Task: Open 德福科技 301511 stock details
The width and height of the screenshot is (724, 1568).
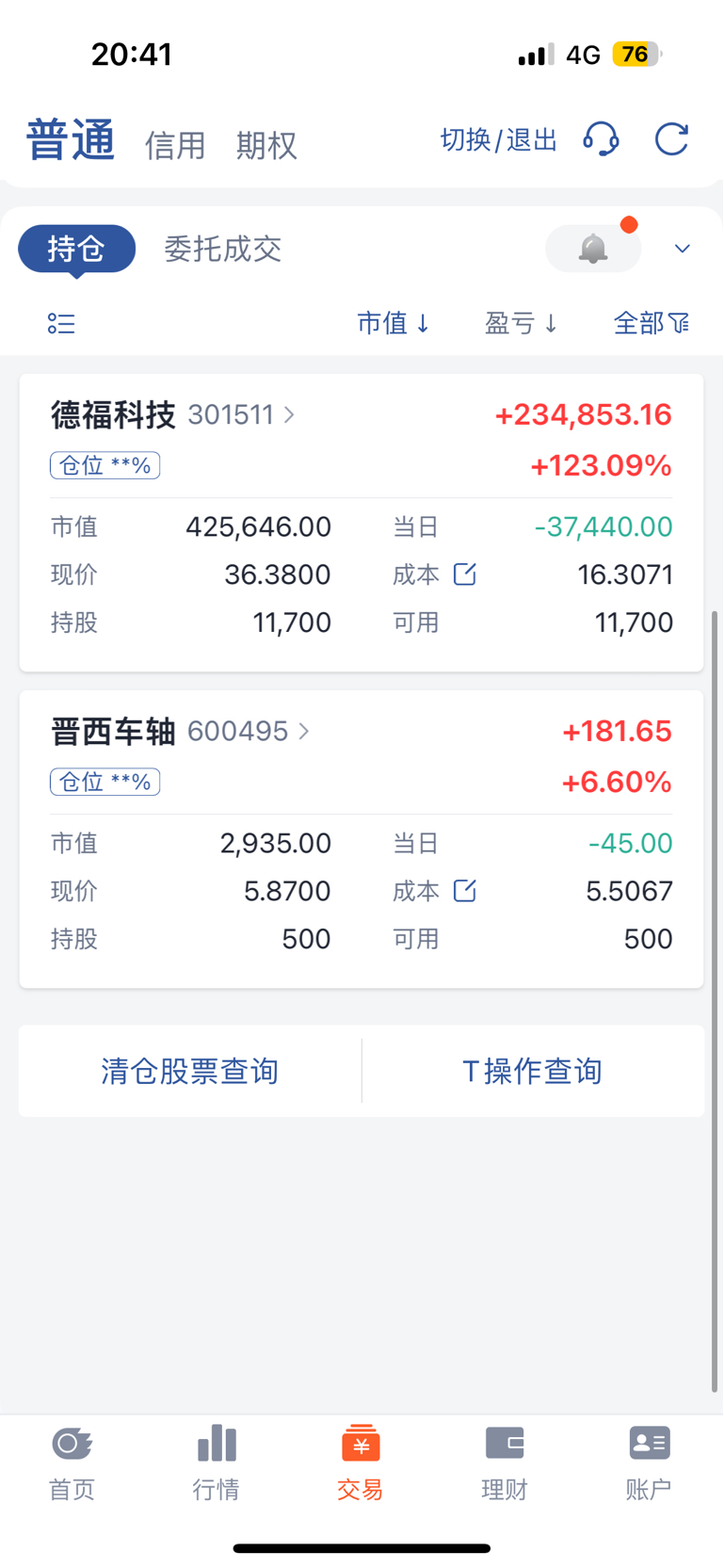Action: coord(173,414)
